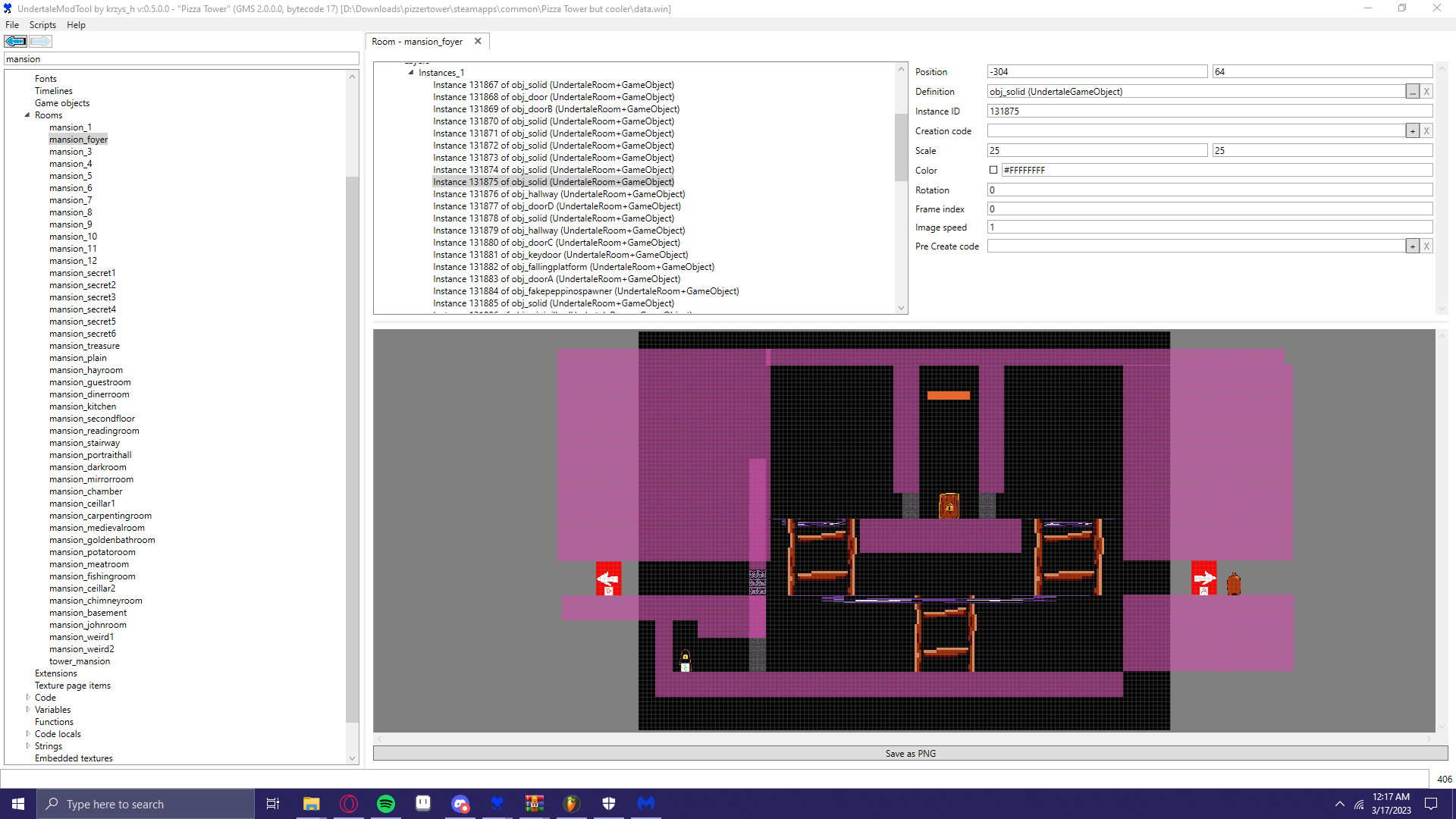Open Spotify from the taskbar

tap(386, 804)
